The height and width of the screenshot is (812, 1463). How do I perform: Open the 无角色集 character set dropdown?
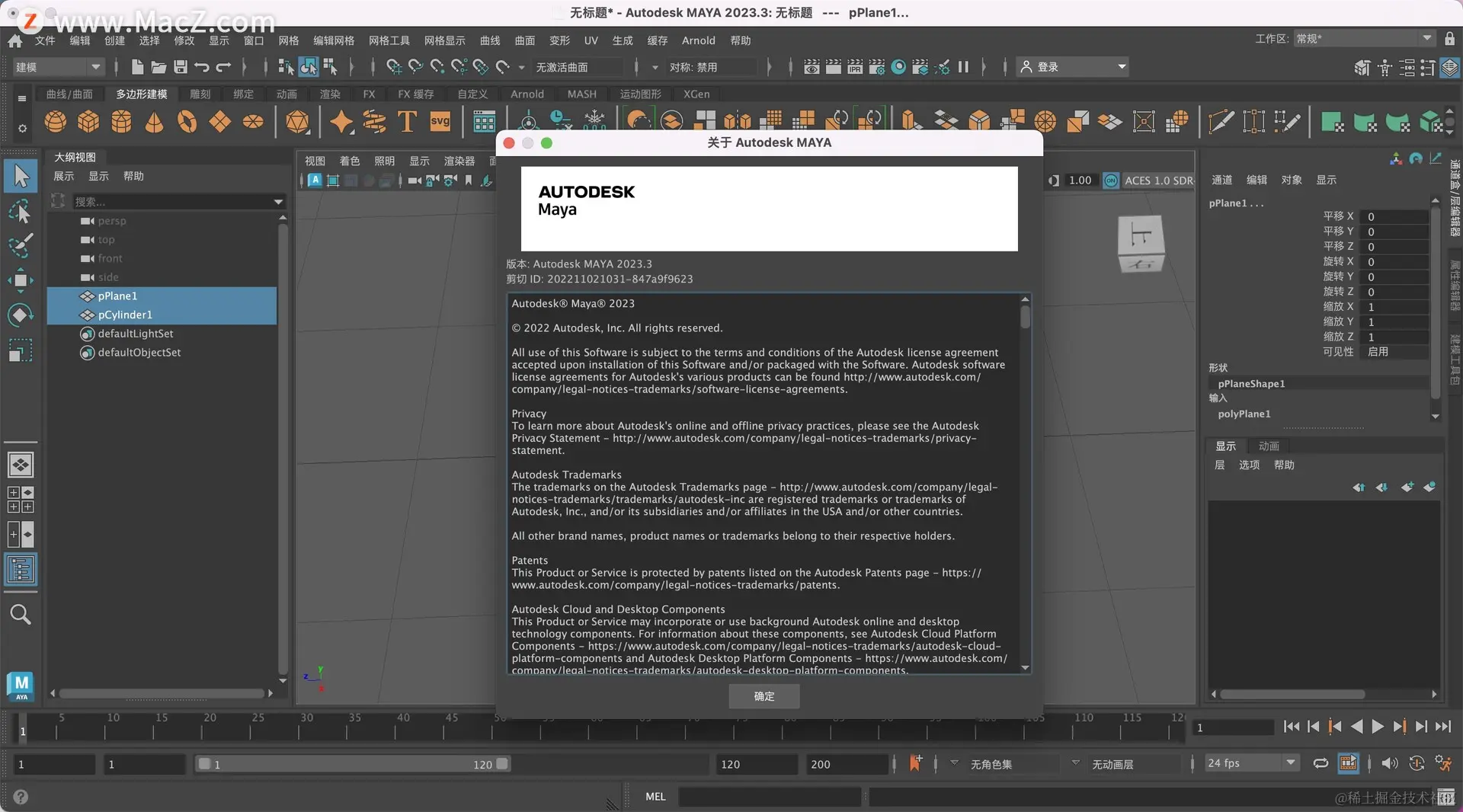pyautogui.click(x=954, y=762)
